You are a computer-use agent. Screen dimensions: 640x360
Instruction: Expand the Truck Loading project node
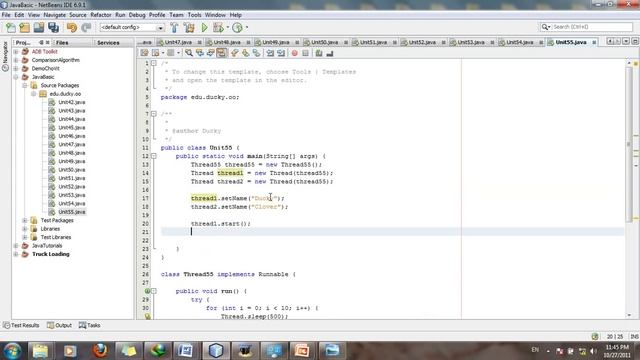16,254
